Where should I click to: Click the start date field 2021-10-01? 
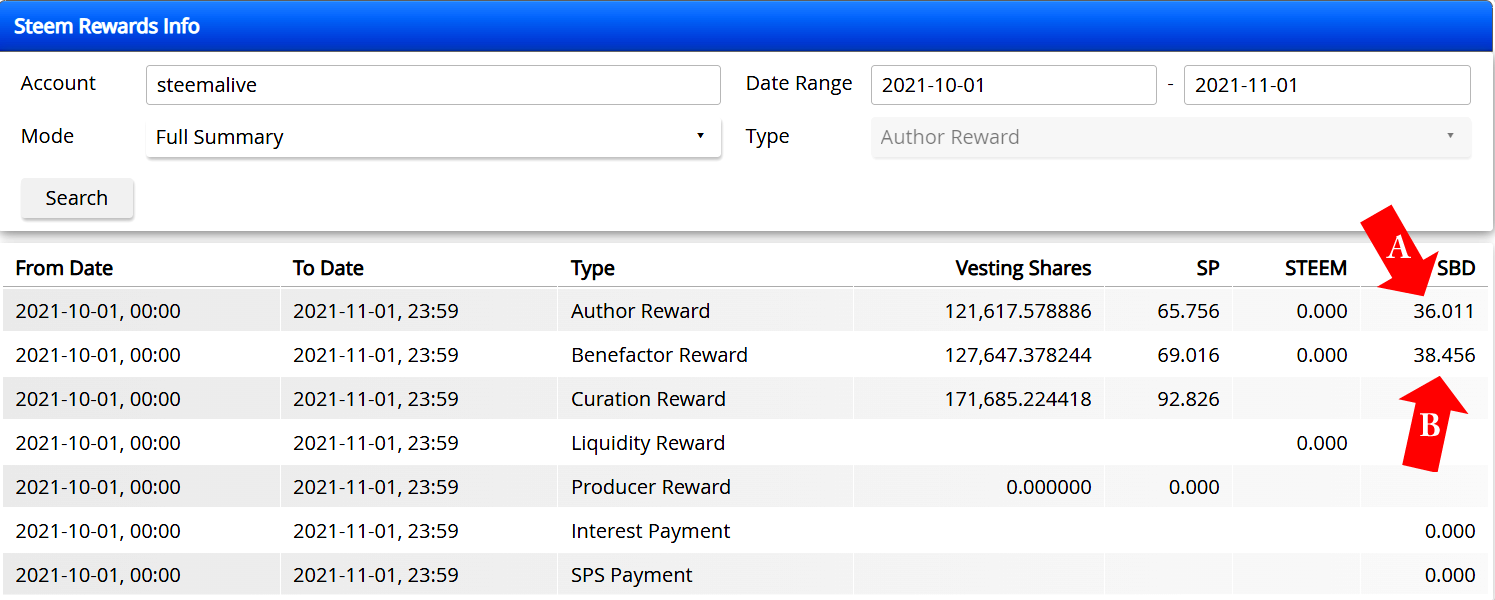[1014, 85]
